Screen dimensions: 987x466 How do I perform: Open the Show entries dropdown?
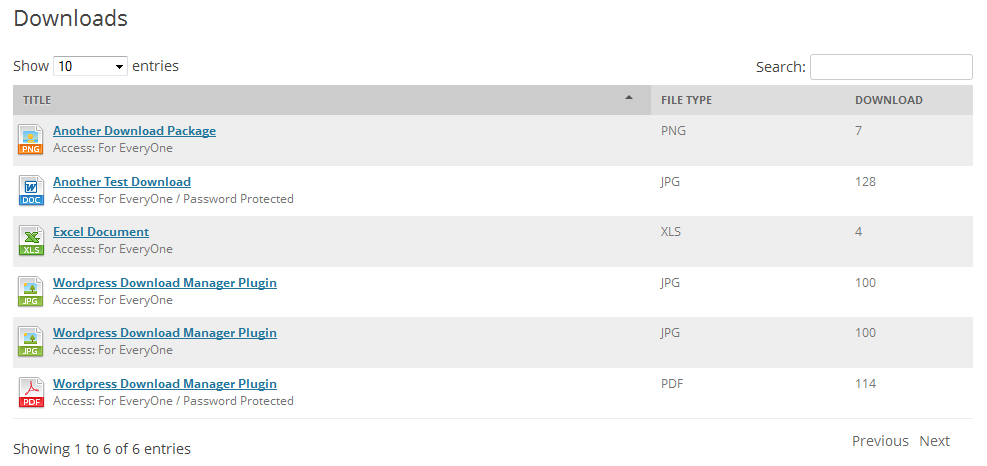pos(91,66)
